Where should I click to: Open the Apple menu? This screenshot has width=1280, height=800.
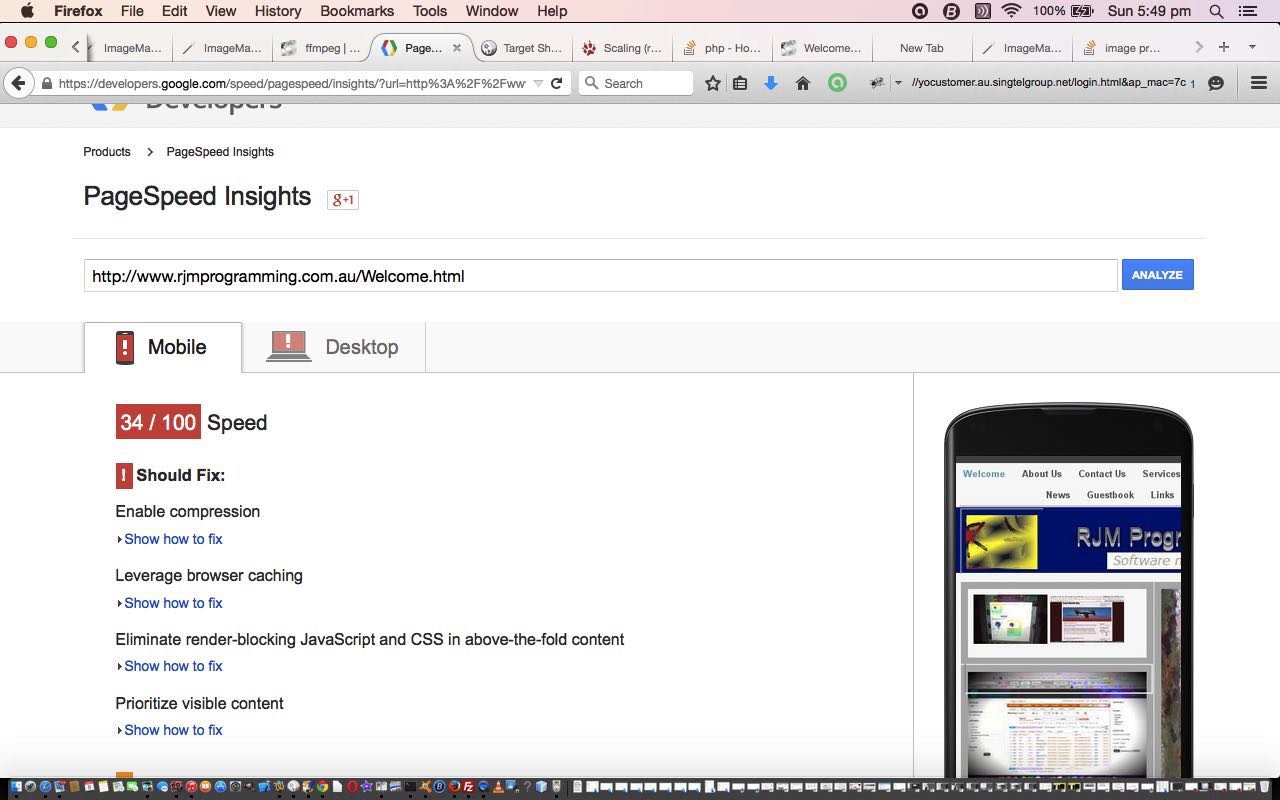[27, 11]
